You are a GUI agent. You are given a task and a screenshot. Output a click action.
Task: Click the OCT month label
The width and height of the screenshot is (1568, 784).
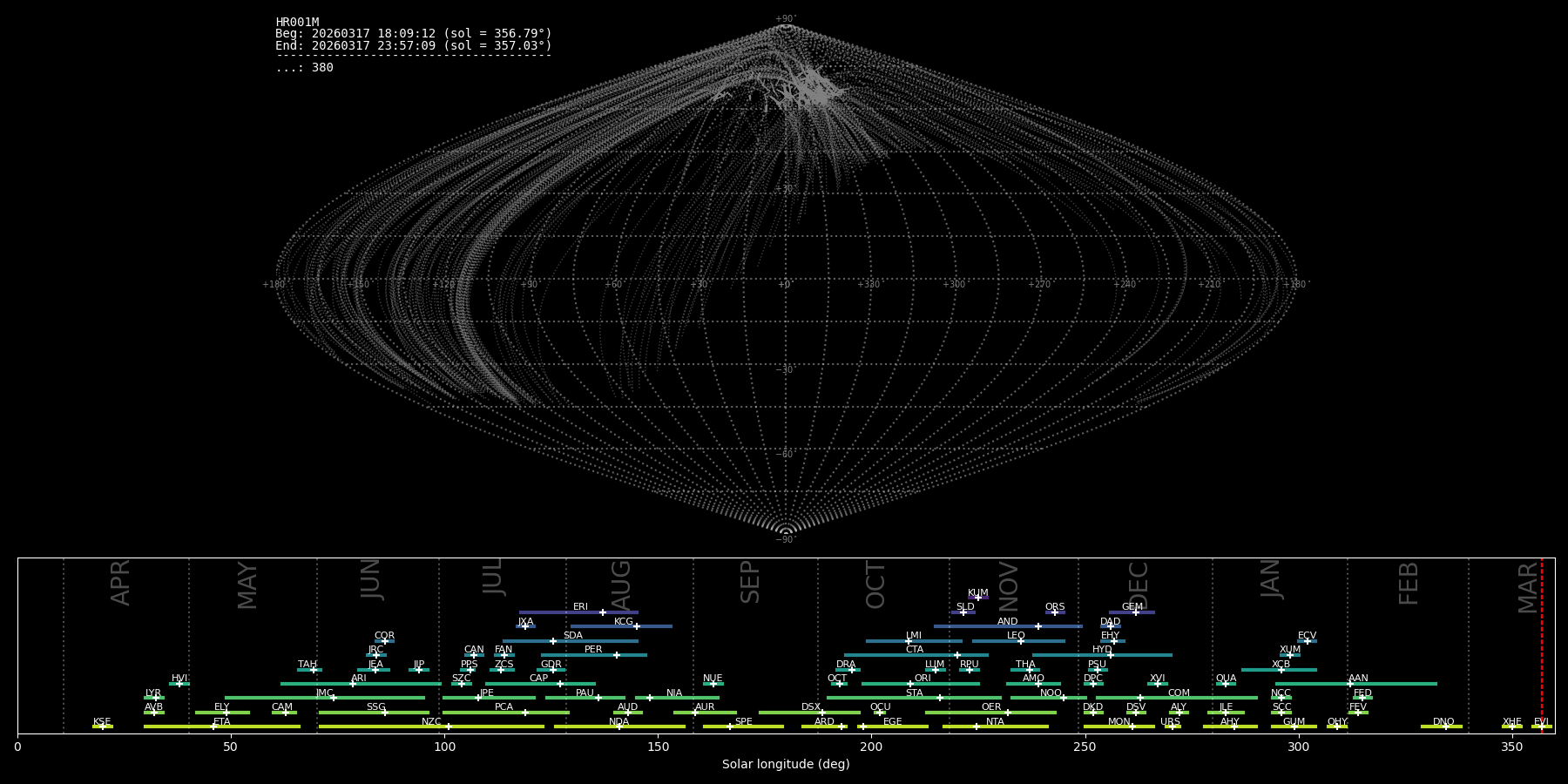click(x=875, y=585)
